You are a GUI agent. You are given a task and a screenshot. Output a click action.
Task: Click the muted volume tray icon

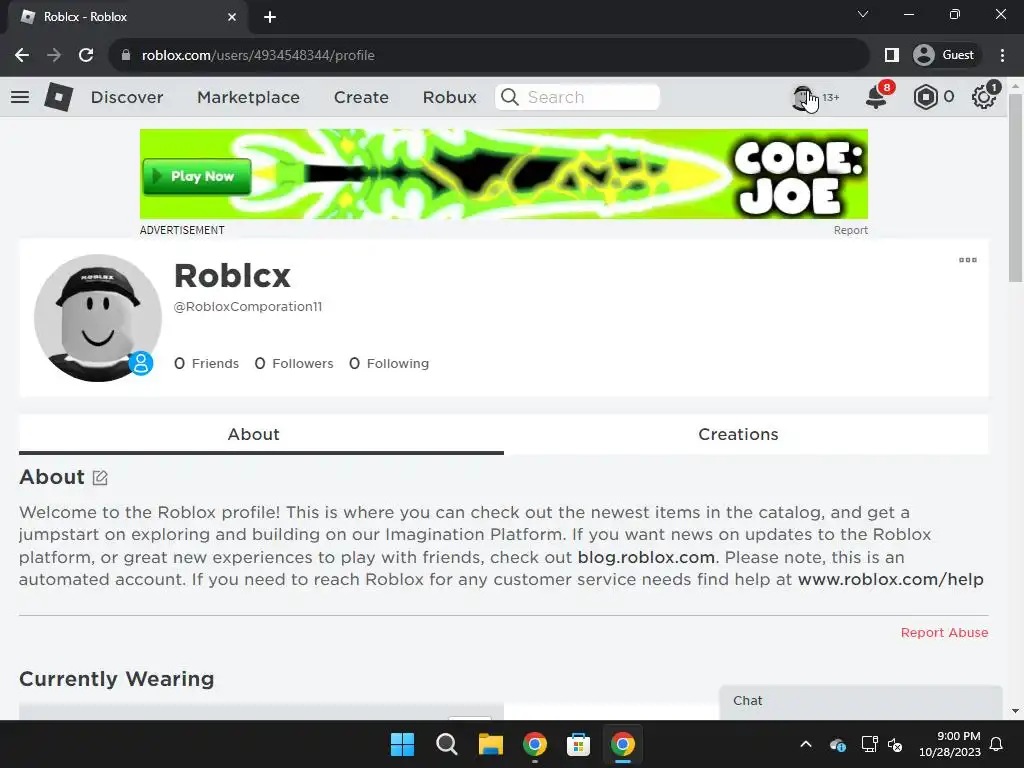pos(895,744)
